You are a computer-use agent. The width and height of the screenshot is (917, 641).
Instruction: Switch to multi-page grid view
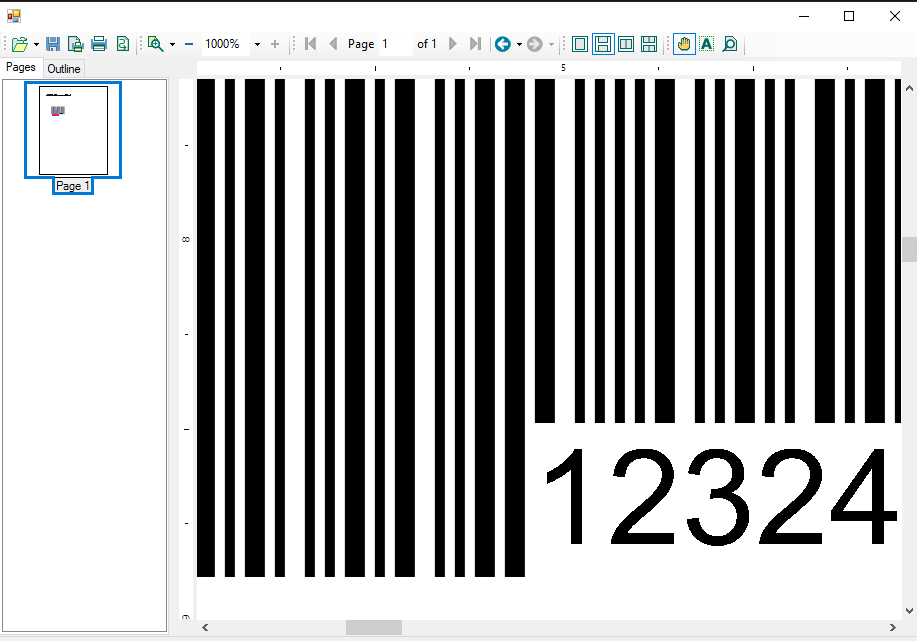pyautogui.click(x=649, y=44)
